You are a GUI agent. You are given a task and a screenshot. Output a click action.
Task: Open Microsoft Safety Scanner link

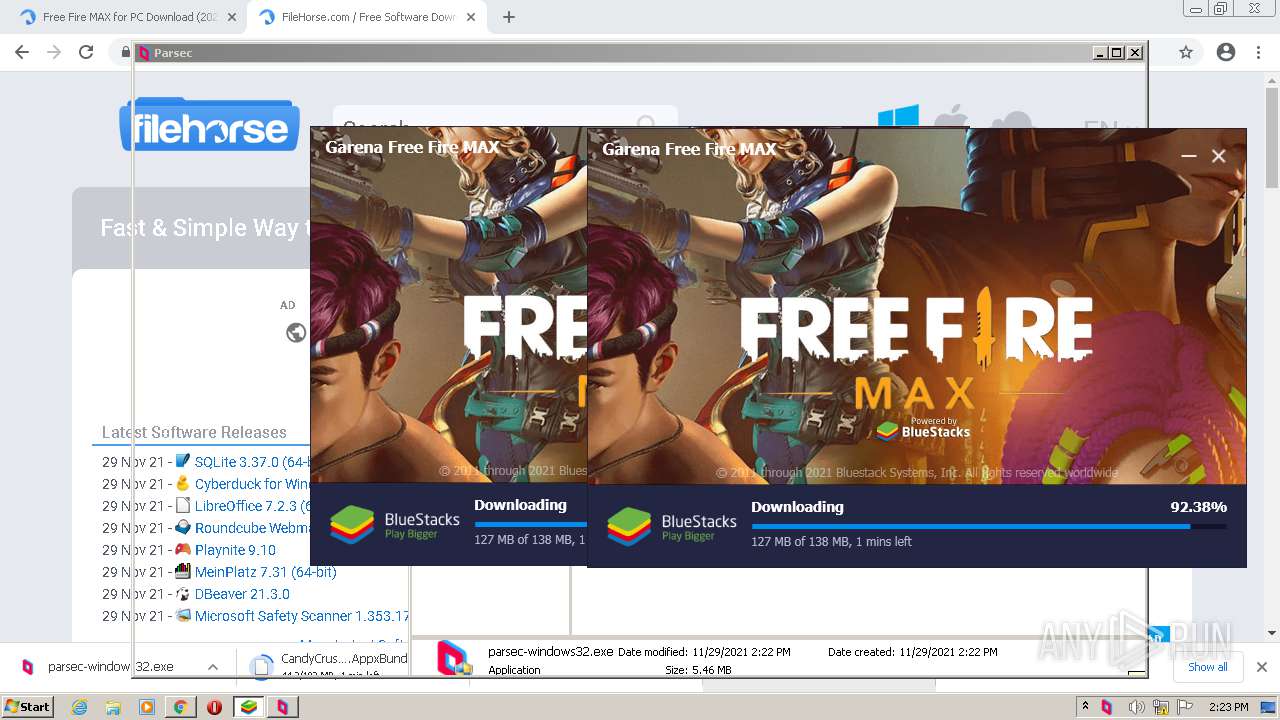click(x=301, y=616)
